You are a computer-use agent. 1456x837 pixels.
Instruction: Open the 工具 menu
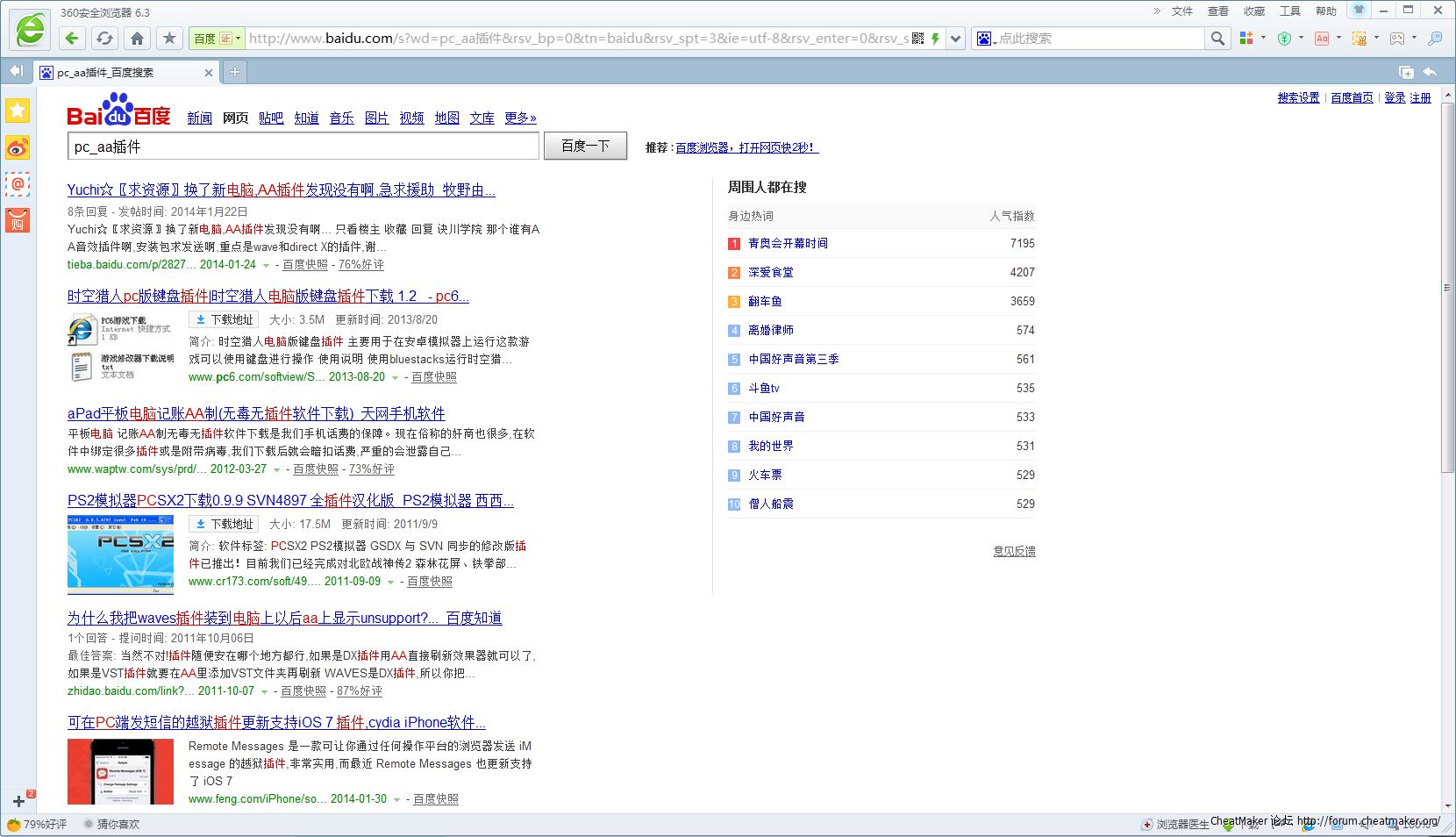click(1289, 11)
